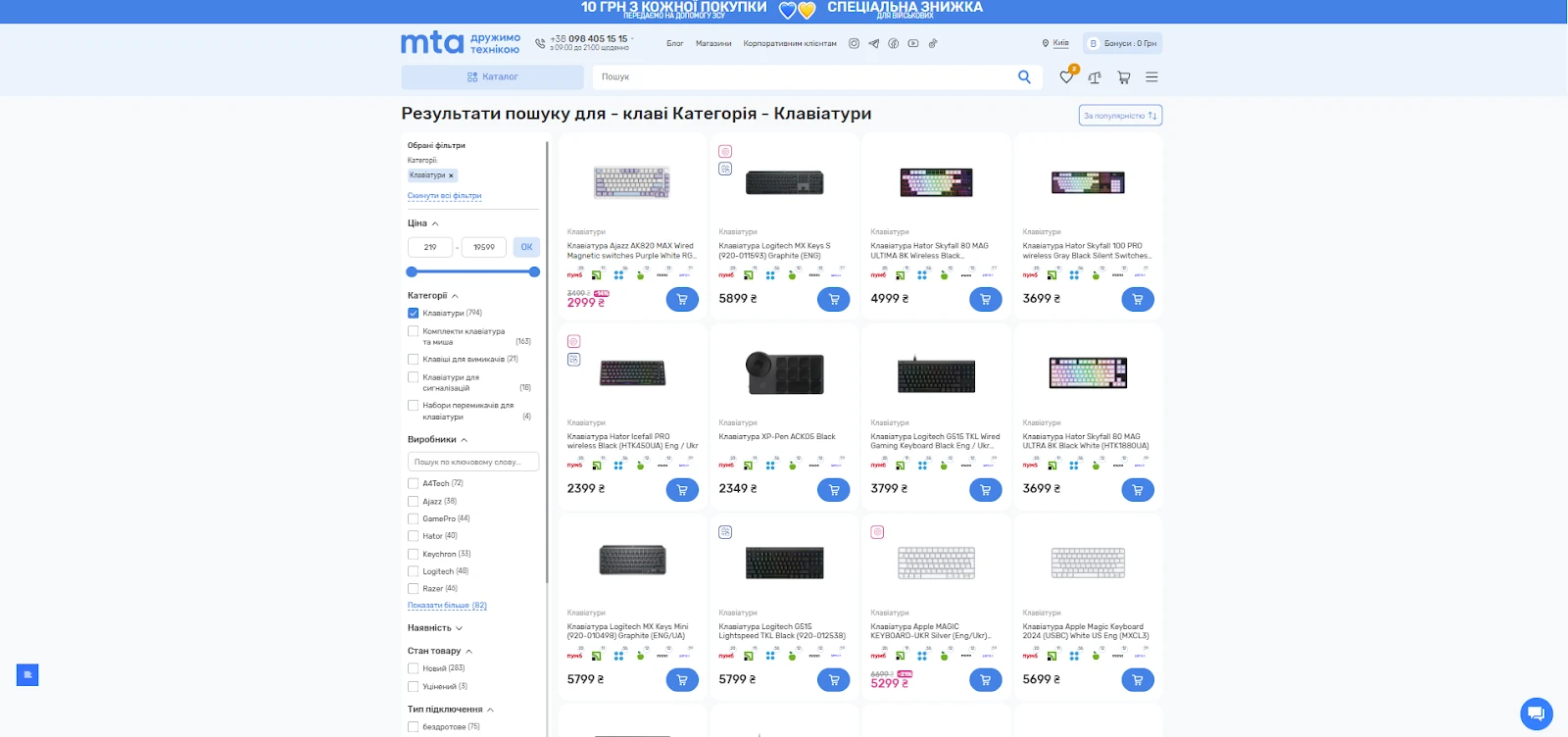Open Клавіатура XP-Pen ACK05 Black product title
This screenshot has height=737, width=1568.
coord(777,437)
